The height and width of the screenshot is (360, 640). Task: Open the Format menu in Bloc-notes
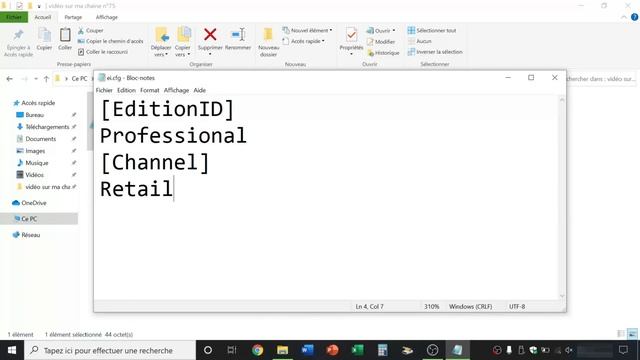149,90
